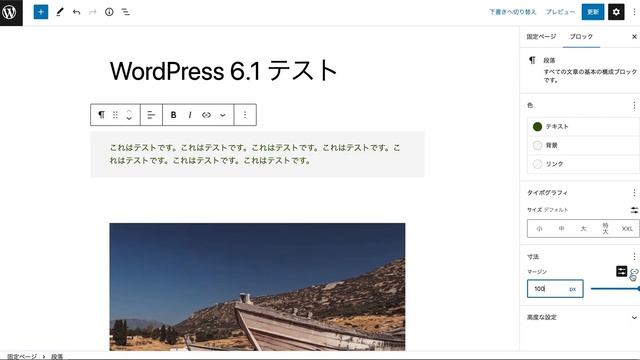This screenshot has height=360, width=640.
Task: Select font size 中
Action: point(561,229)
